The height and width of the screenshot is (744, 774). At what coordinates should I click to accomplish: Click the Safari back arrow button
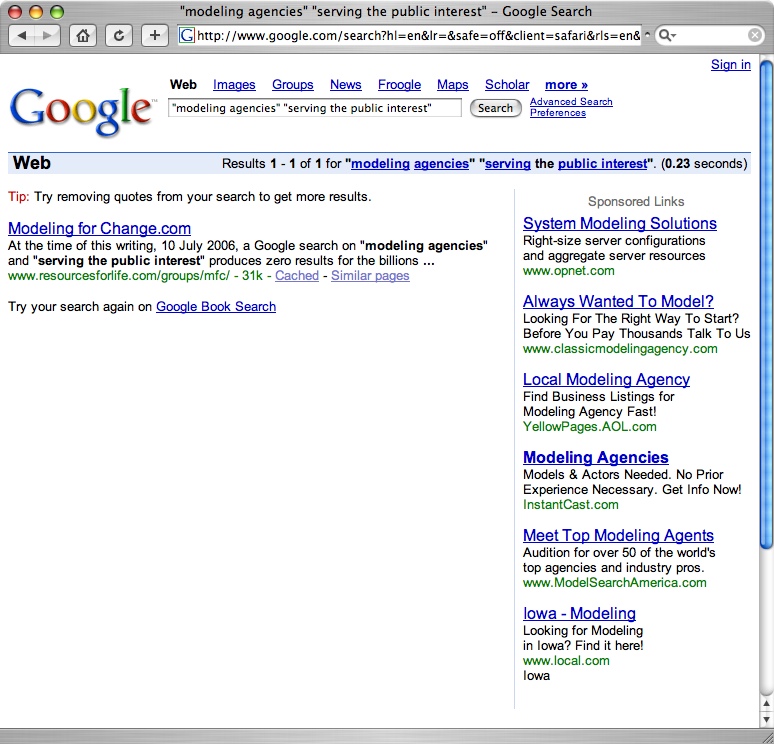click(x=23, y=36)
